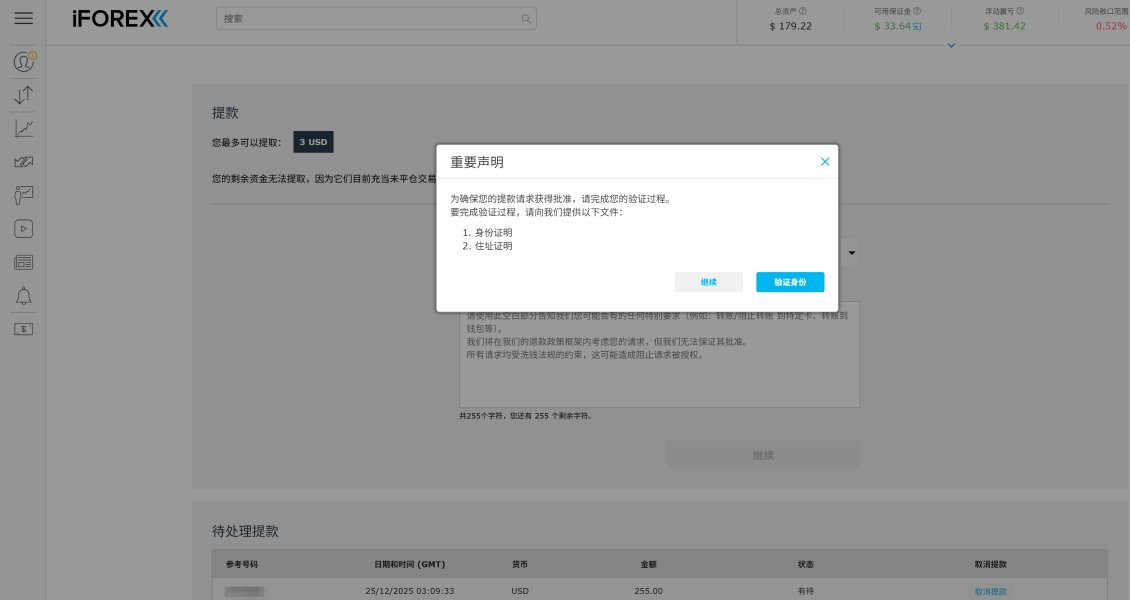Click the iFOREX logo
Image resolution: width=1130 pixels, height=600 pixels.
click(120, 19)
